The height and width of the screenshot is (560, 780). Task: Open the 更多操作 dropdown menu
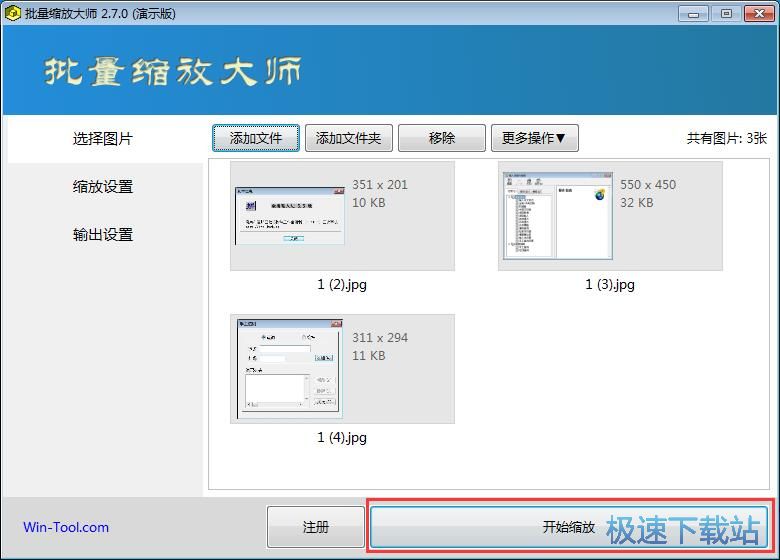(x=535, y=138)
